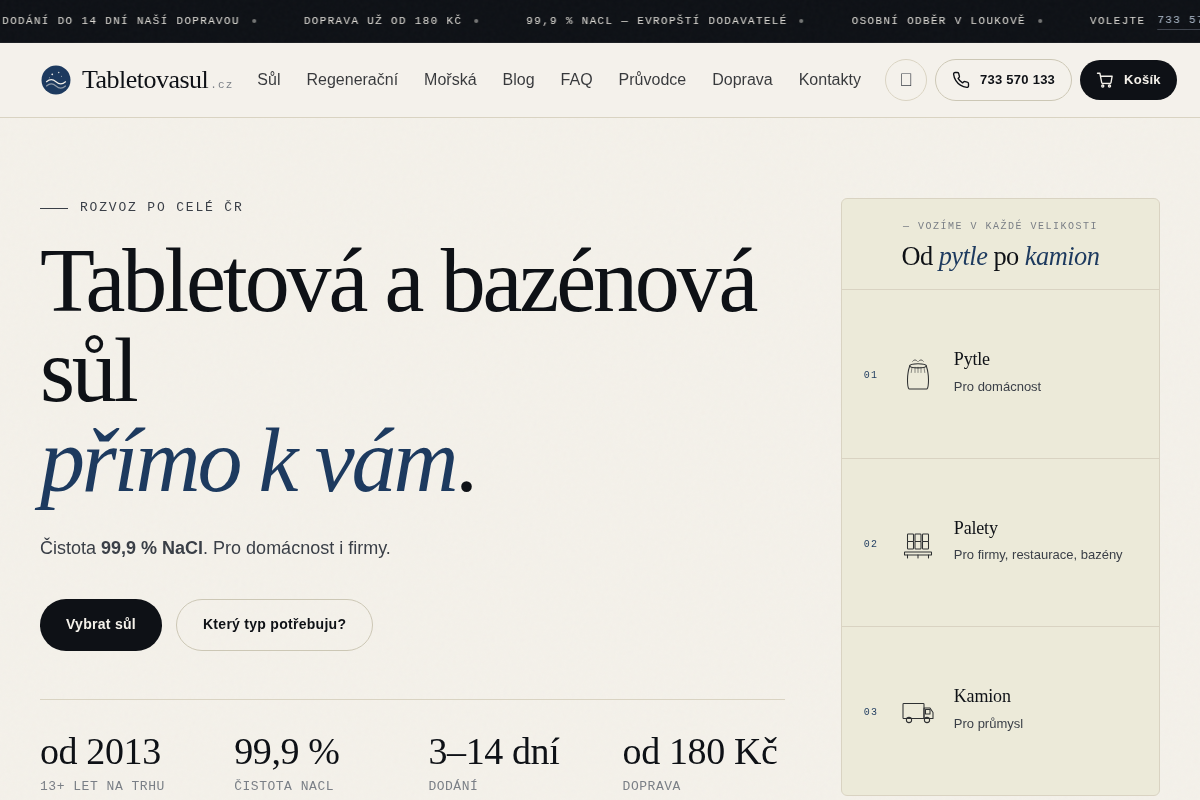Click the 'Pro průmysl' description text
The width and height of the screenshot is (1200, 800).
(988, 724)
